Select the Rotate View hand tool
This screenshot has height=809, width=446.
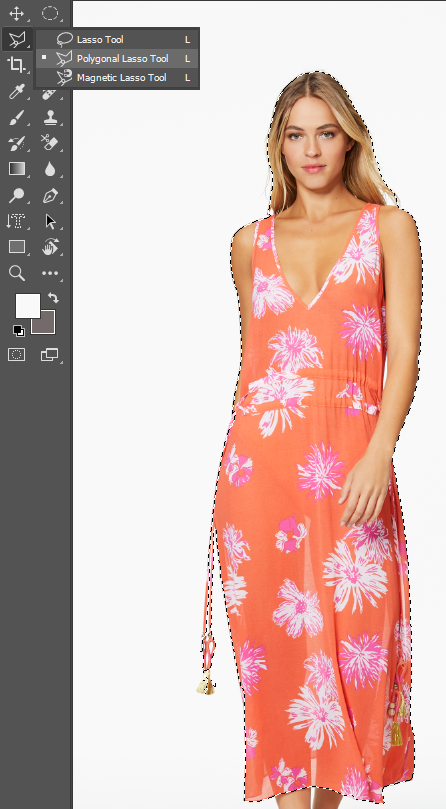pos(50,247)
